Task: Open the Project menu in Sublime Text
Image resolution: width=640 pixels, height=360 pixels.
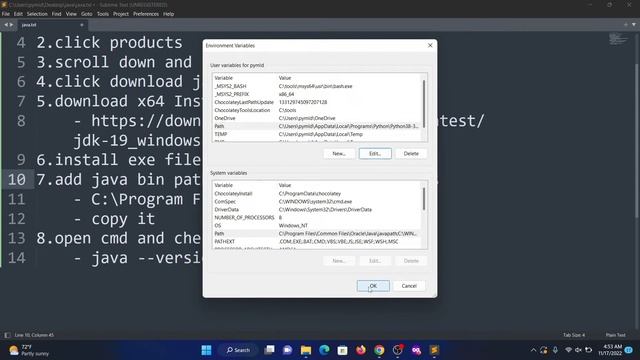Action: pyautogui.click(x=121, y=14)
